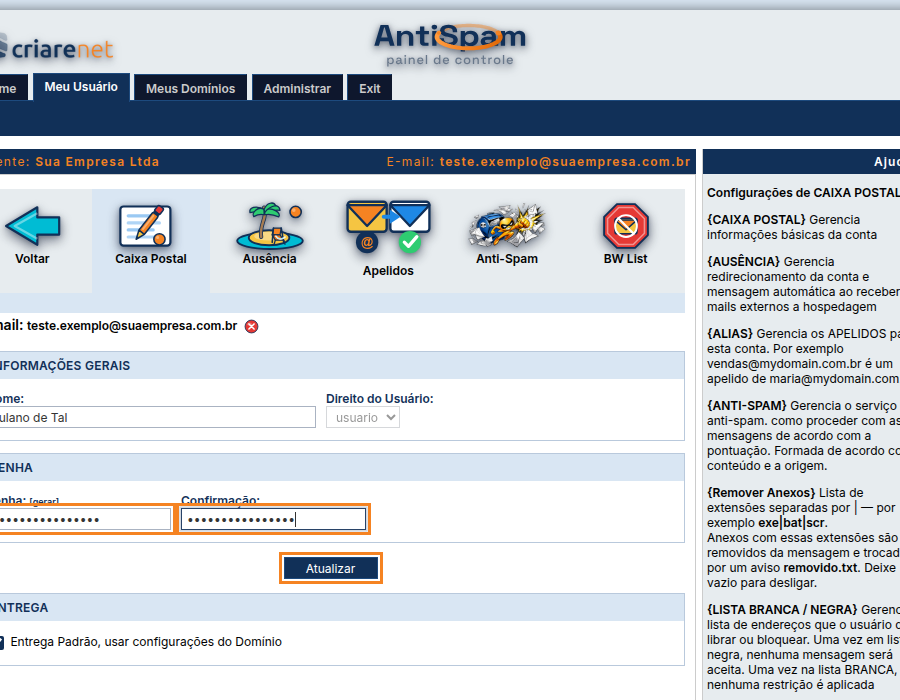Click the criarenet logo
900x700 pixels.
tap(56, 48)
